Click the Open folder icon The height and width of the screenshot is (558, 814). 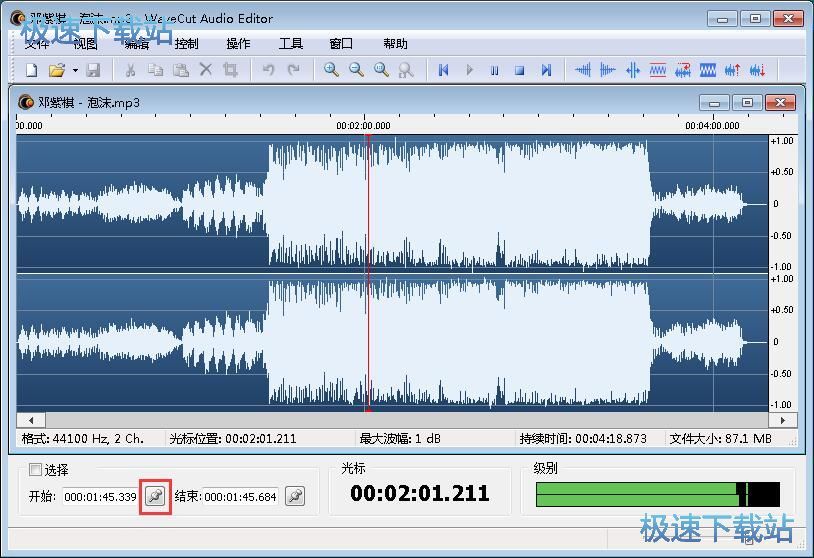[x=57, y=70]
